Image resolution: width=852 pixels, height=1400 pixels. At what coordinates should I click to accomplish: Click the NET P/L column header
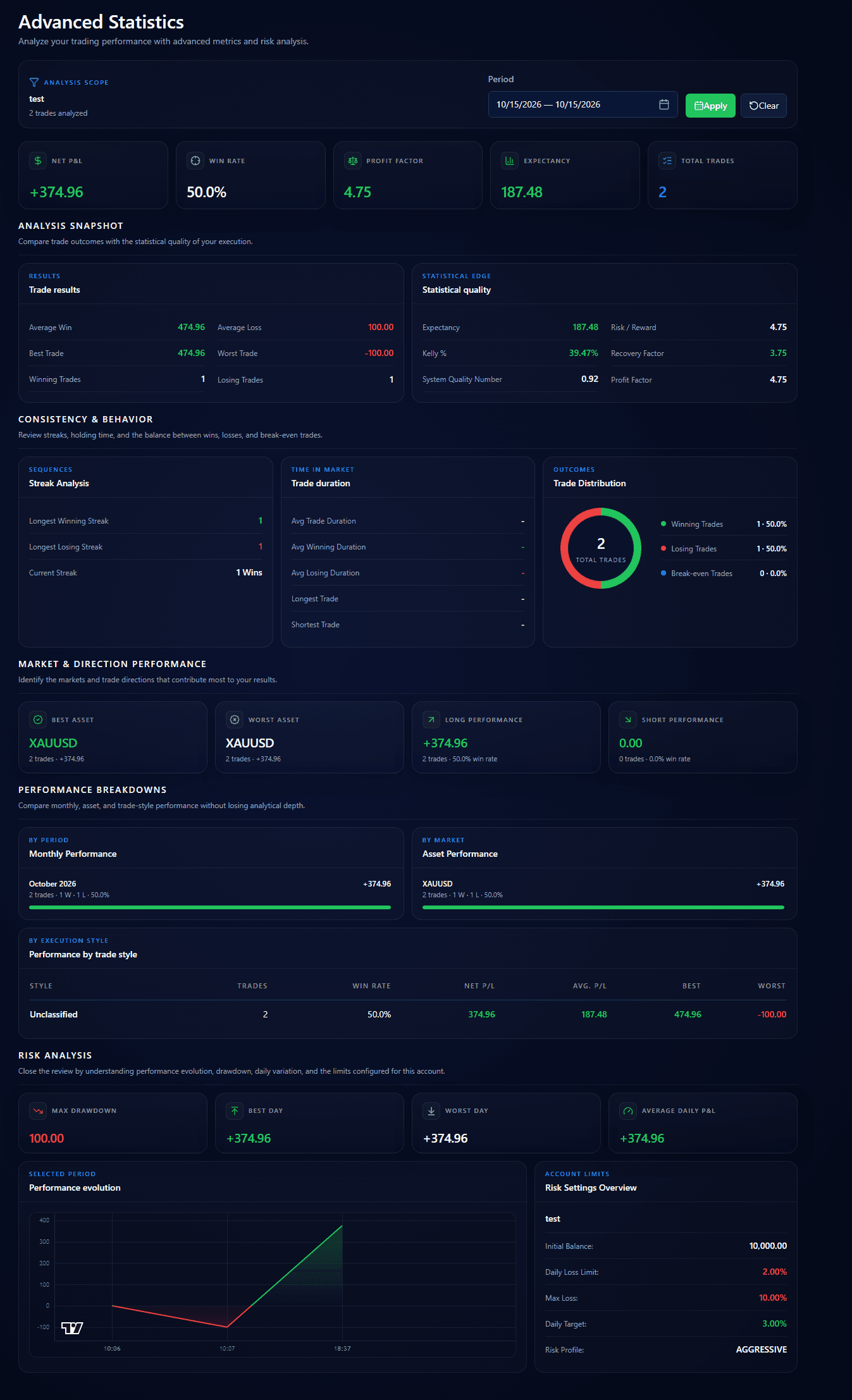click(479, 986)
